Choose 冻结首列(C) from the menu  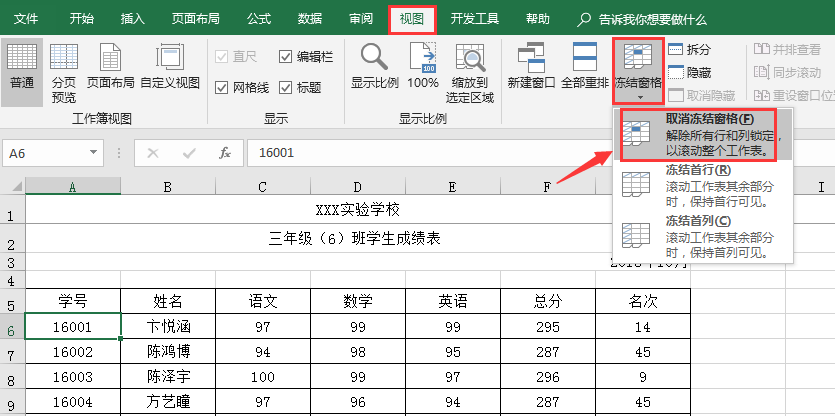click(703, 236)
